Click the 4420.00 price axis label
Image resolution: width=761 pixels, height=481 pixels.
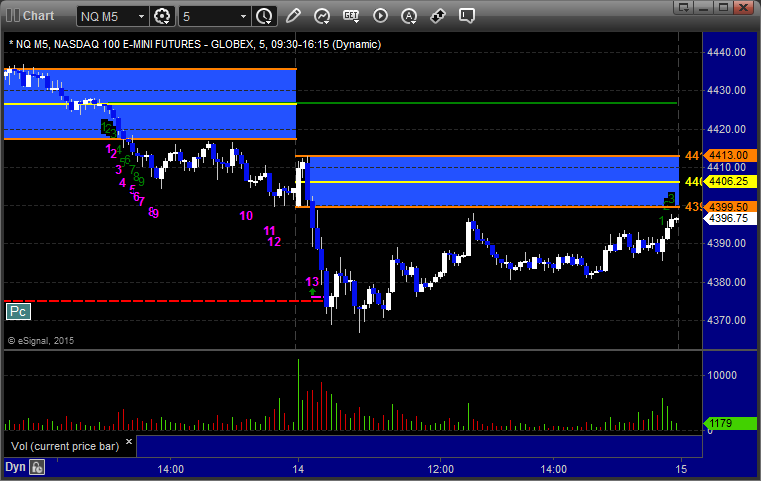pos(727,129)
